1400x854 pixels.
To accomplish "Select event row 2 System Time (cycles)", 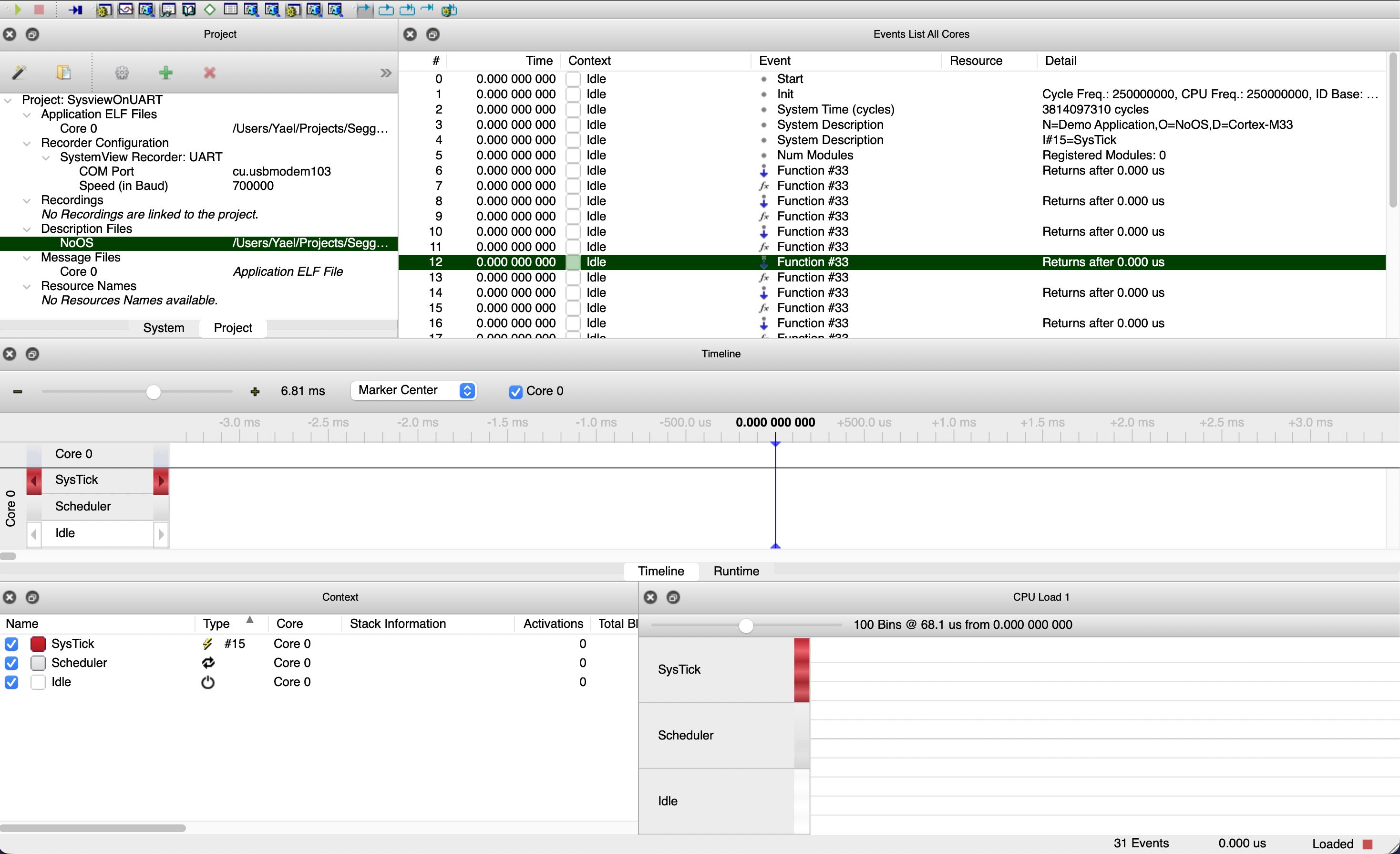I will (892, 110).
